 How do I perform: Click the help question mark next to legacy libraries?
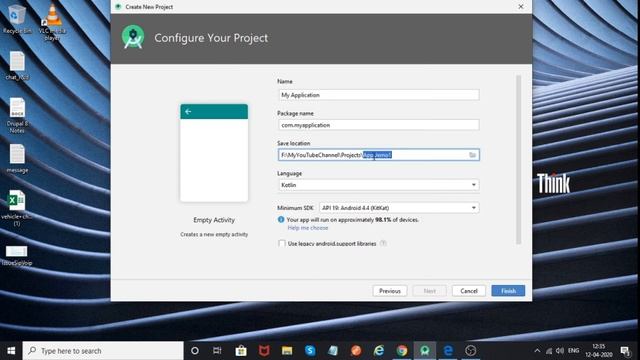383,244
